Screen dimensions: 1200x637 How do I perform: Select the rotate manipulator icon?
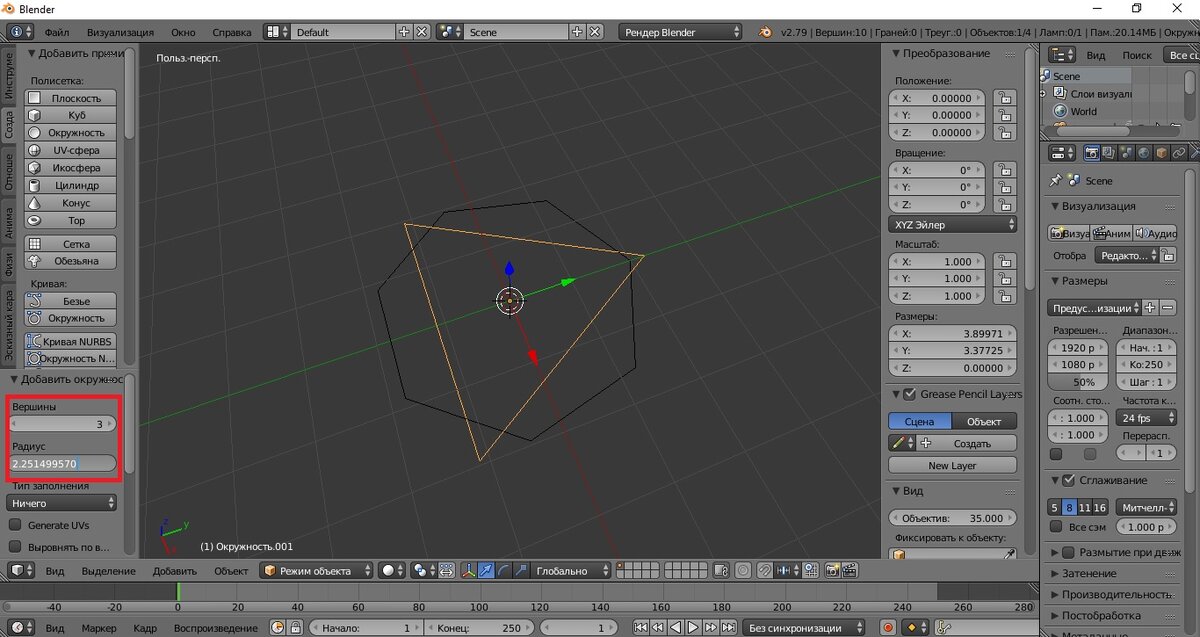point(503,571)
